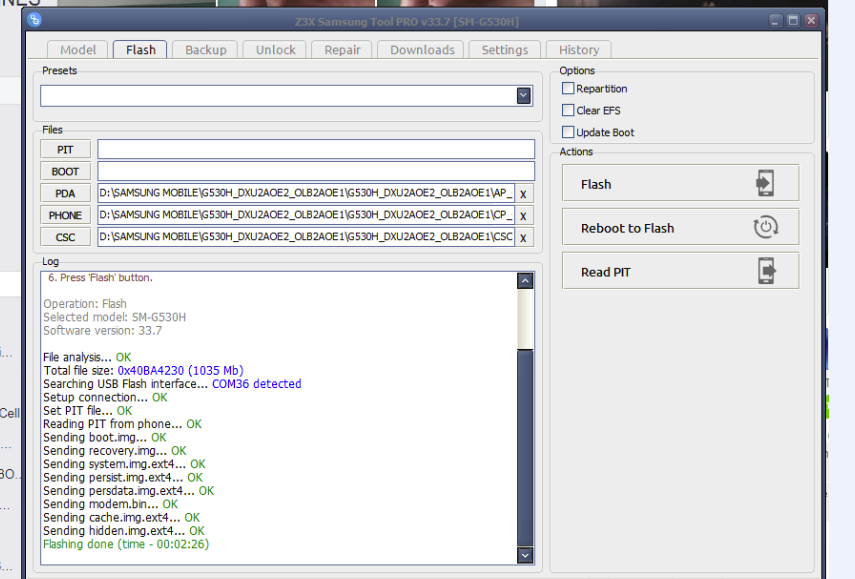
Task: Click the 'Sending boot.img... OK' log line
Action: (x=105, y=437)
